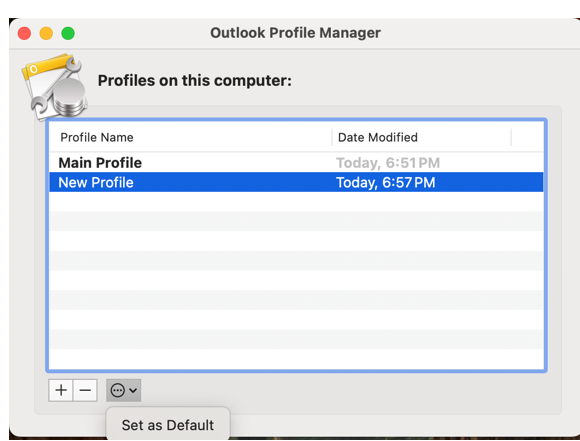Add a new profile with plus button

coord(61,390)
